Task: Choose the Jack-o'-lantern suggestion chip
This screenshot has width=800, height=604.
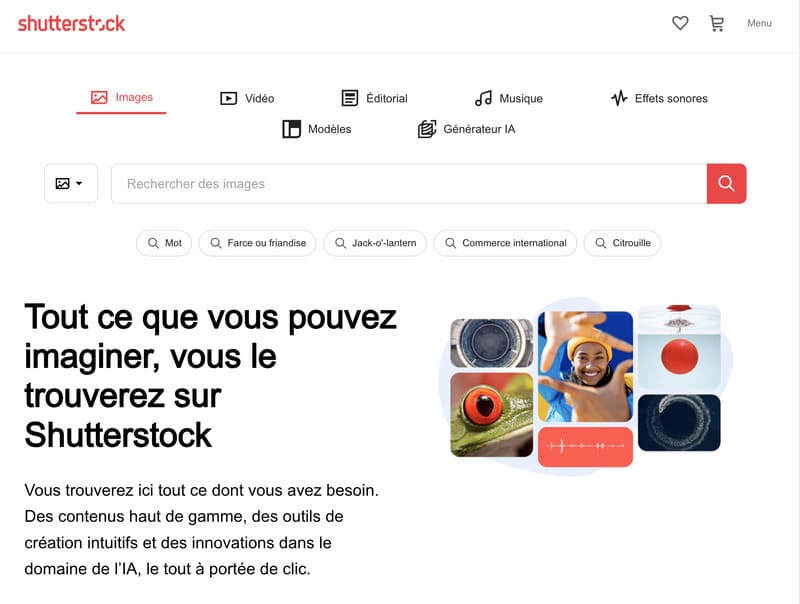Action: 375,243
